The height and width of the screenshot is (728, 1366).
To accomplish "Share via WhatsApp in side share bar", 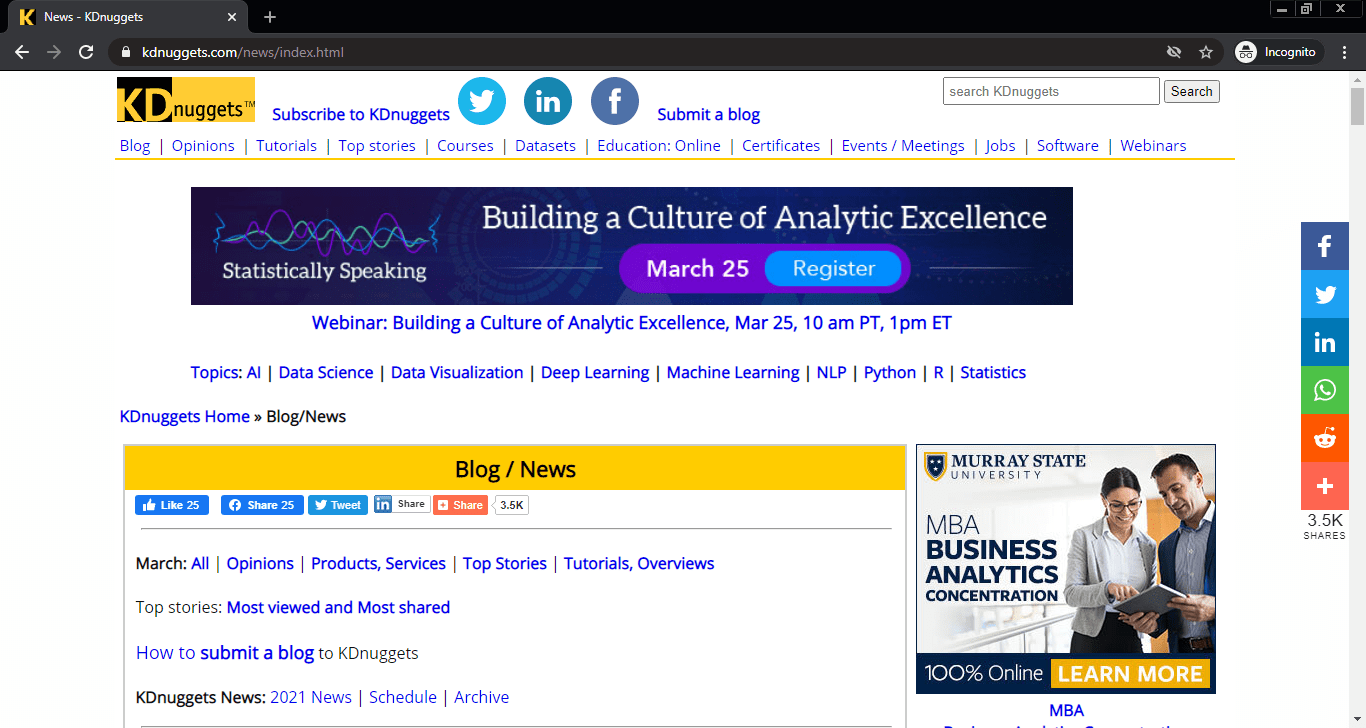I will [1325, 390].
